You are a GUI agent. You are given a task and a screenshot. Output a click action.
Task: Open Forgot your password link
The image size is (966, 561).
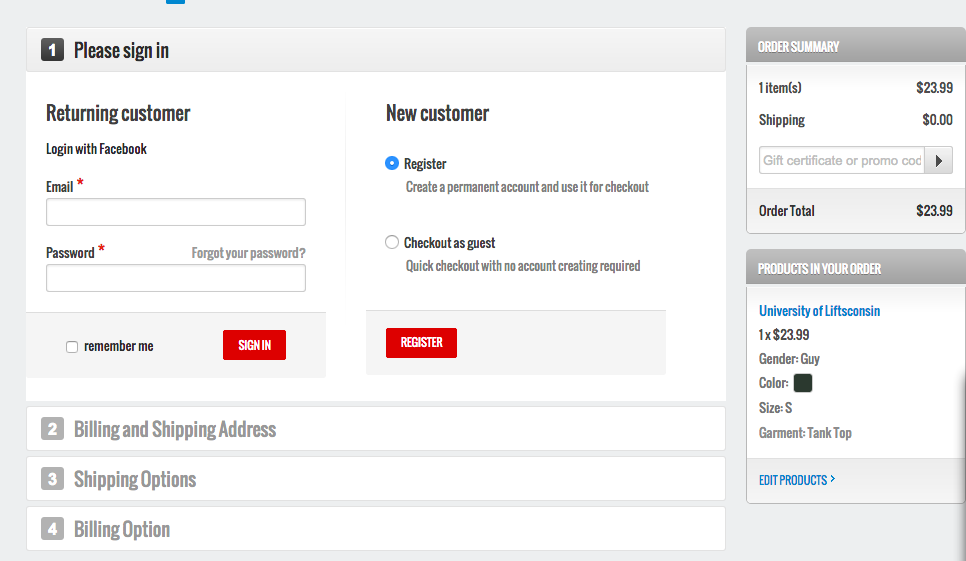pyautogui.click(x=248, y=253)
